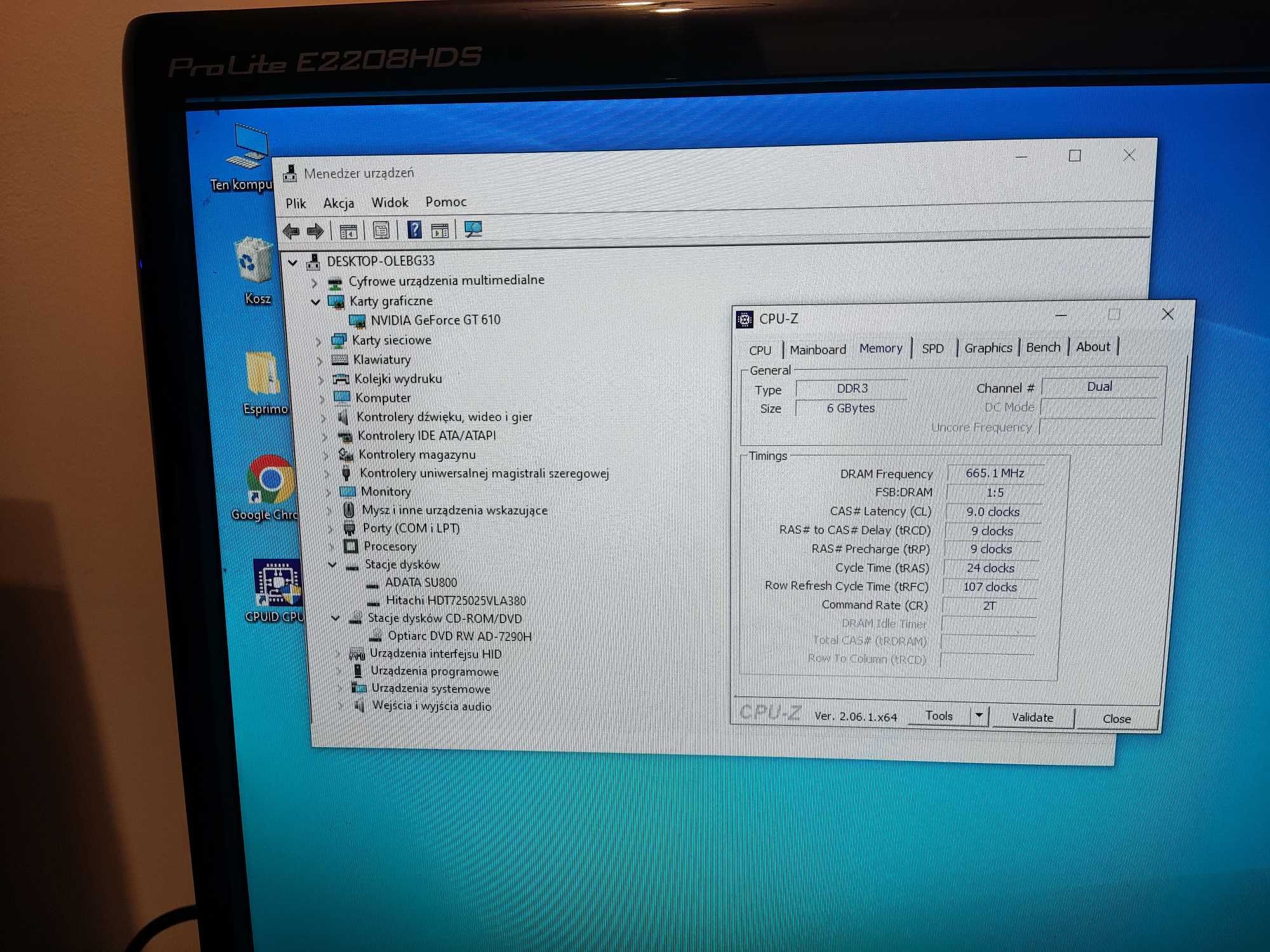Image resolution: width=1270 pixels, height=952 pixels.
Task: Expand the Kolejki wydruku node
Action: 321,380
